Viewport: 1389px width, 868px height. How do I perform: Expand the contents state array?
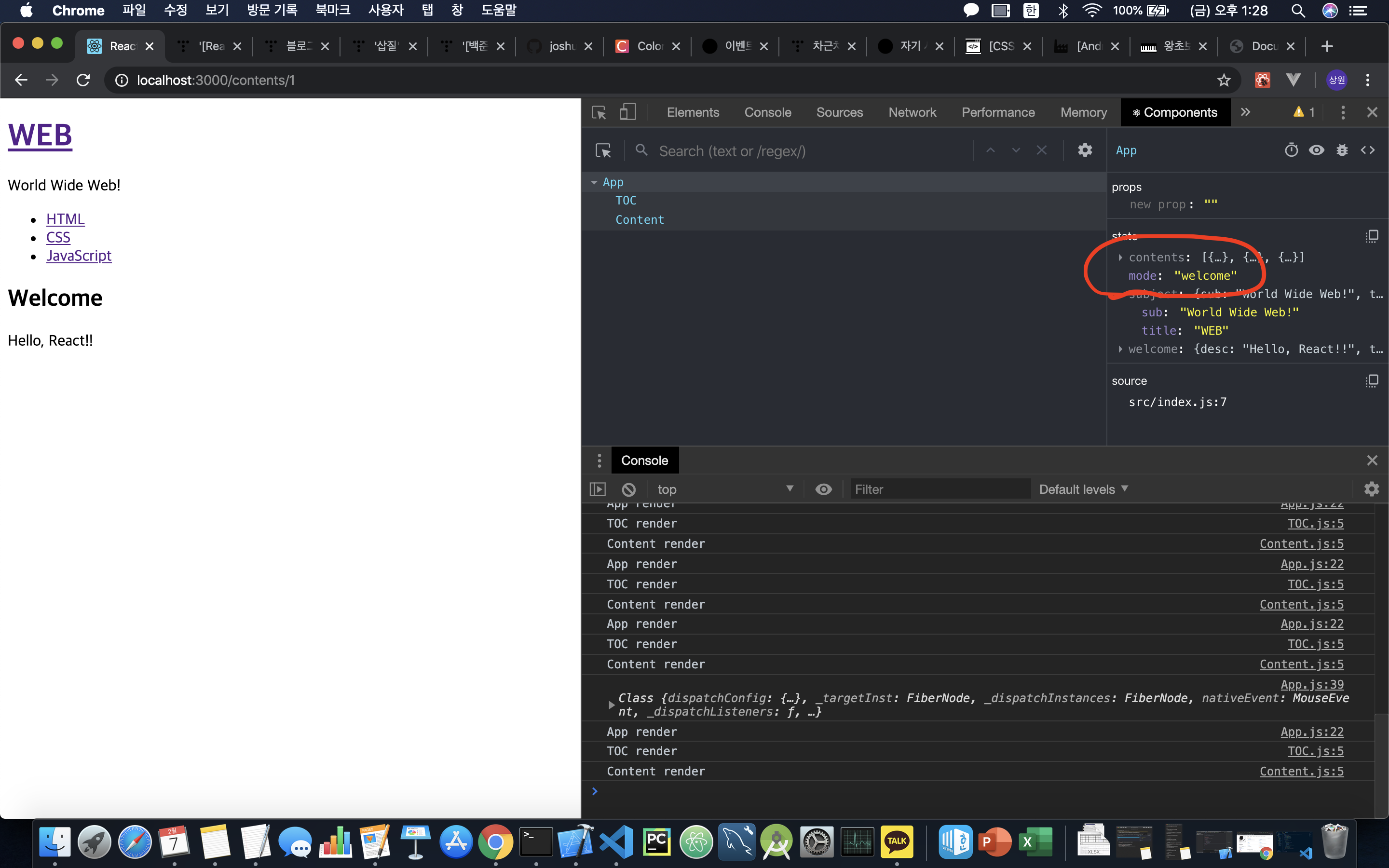click(1120, 257)
